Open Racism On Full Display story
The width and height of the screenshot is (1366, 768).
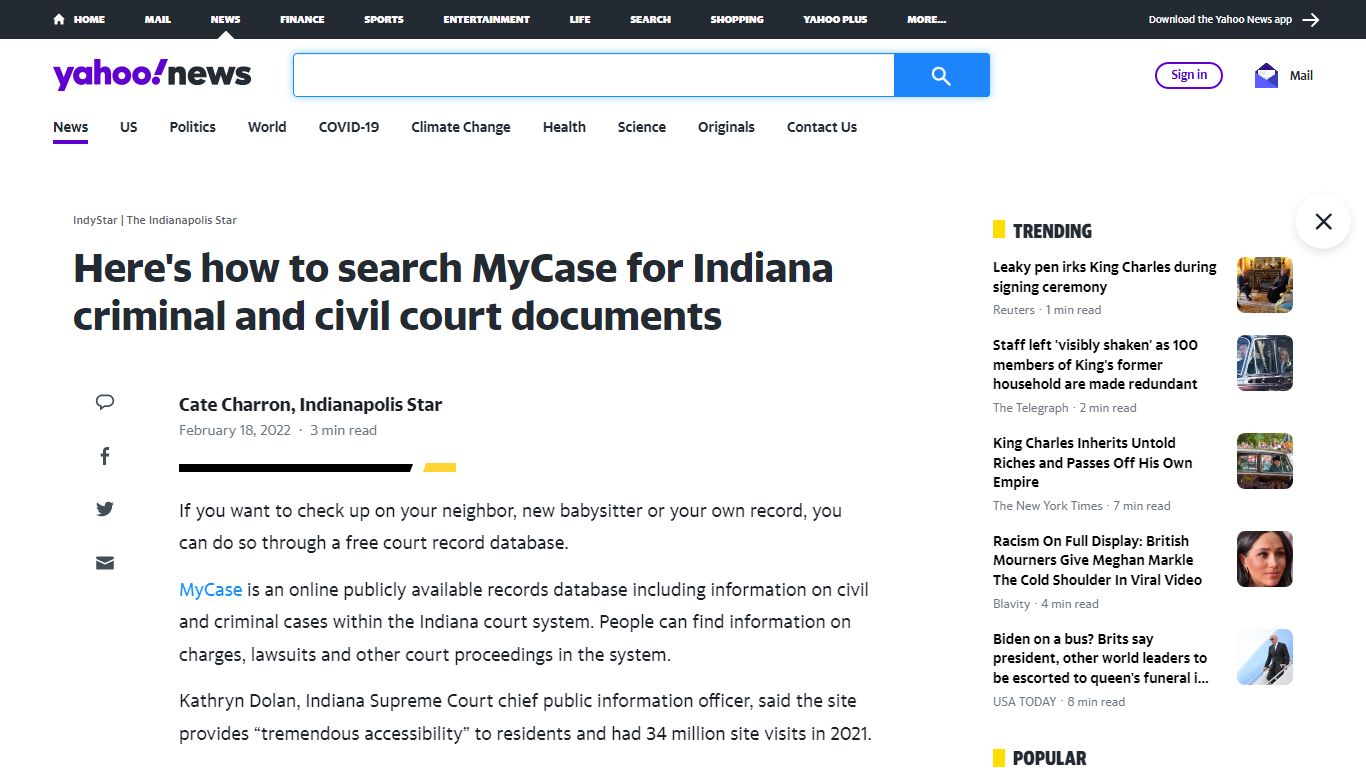pyautogui.click(x=1097, y=560)
